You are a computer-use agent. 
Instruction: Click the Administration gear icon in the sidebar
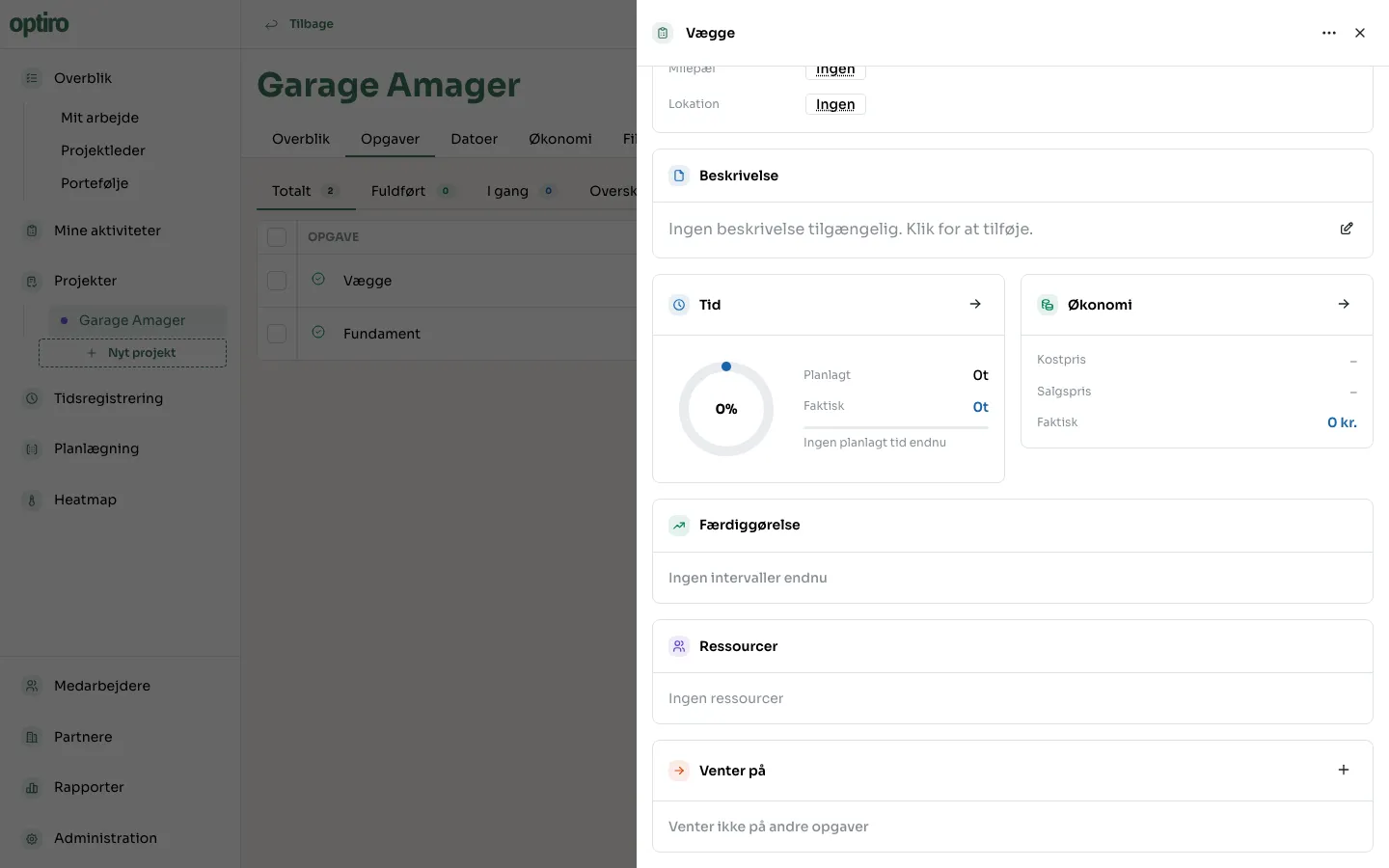(x=32, y=839)
